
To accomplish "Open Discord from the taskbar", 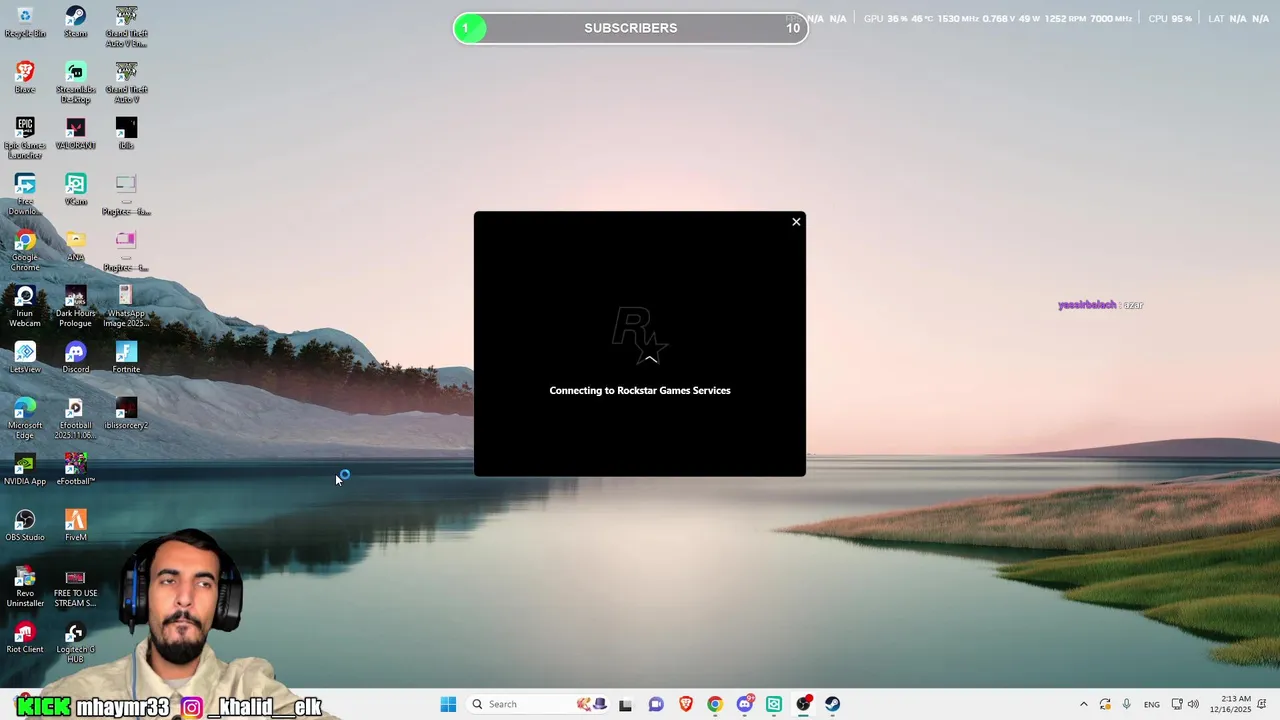I will 744,704.
